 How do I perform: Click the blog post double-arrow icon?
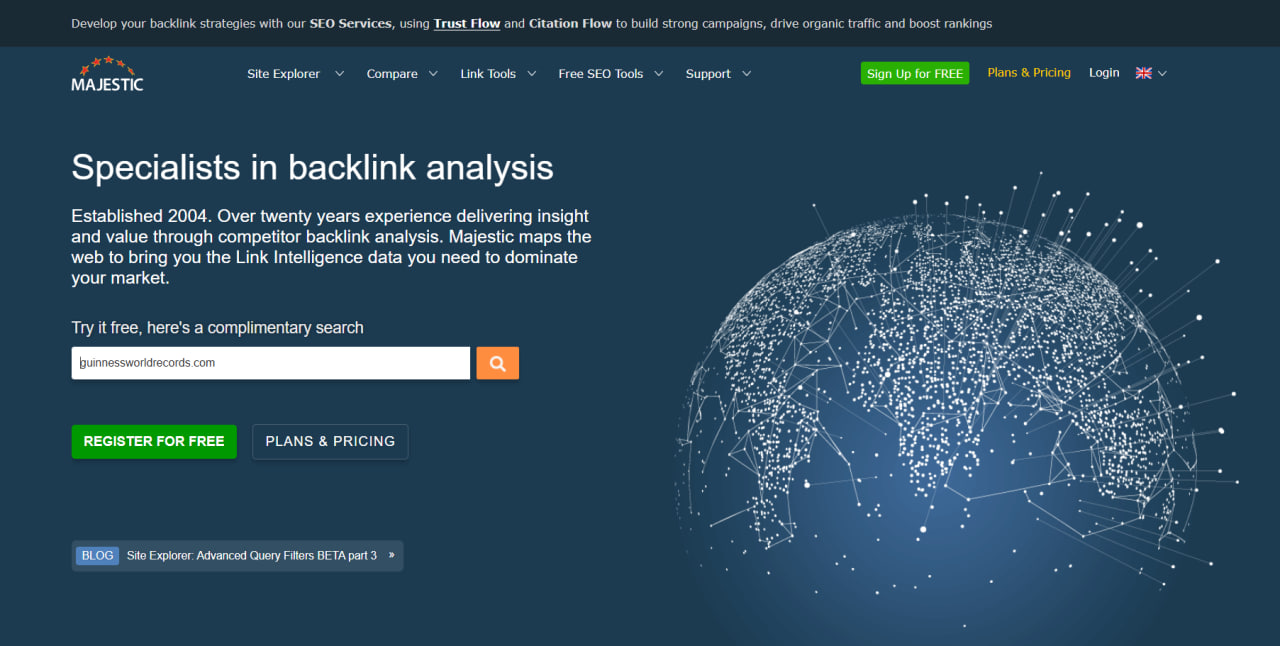pyautogui.click(x=391, y=555)
